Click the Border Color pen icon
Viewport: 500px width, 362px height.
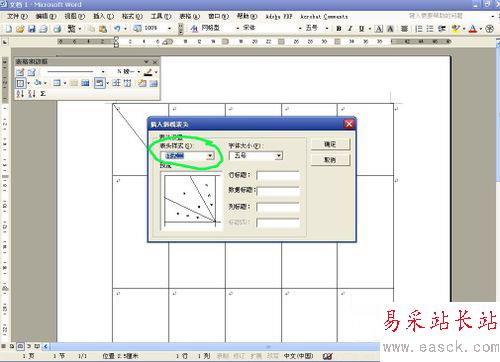click(x=148, y=72)
